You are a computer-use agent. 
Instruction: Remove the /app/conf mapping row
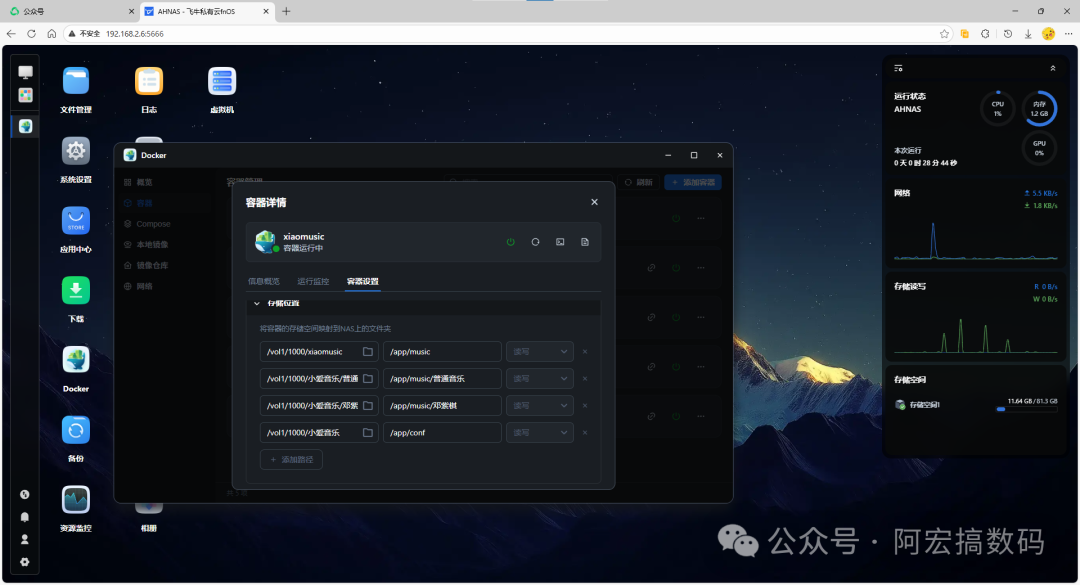click(585, 433)
